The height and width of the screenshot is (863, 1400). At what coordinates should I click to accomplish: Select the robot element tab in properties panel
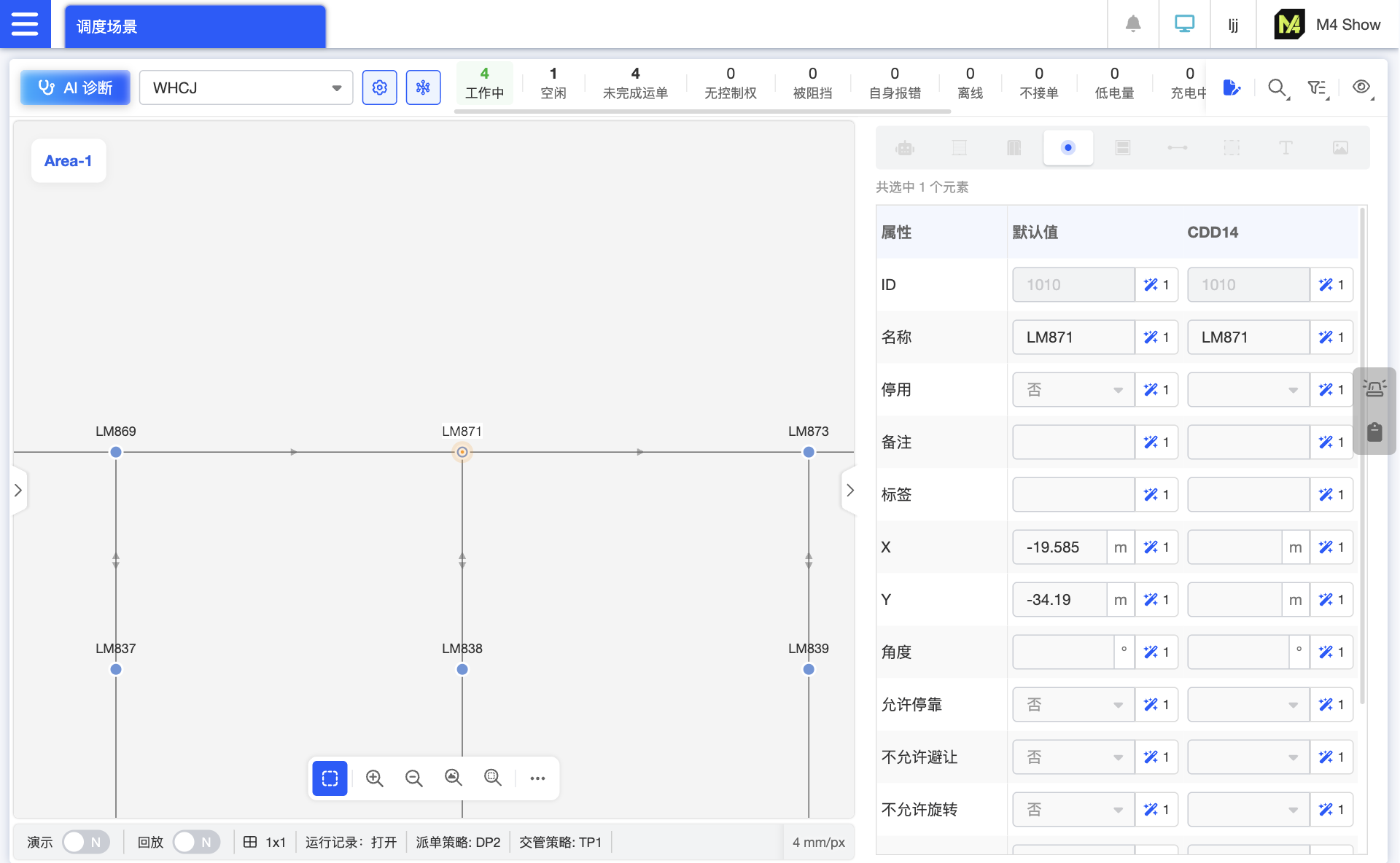pyautogui.click(x=905, y=147)
